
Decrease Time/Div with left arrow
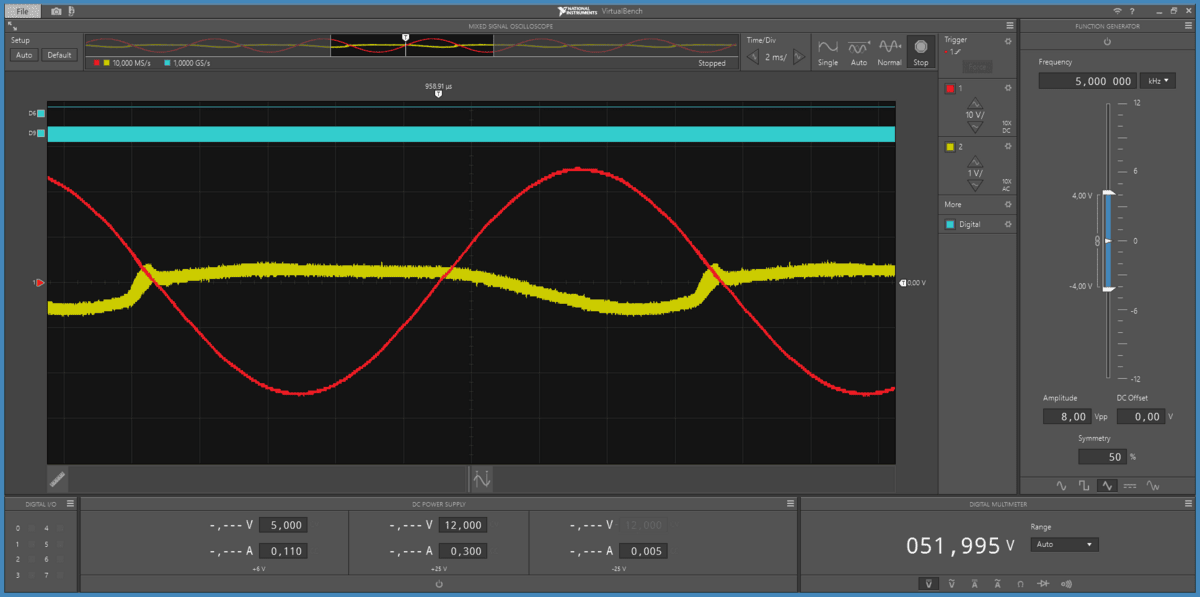tap(753, 57)
